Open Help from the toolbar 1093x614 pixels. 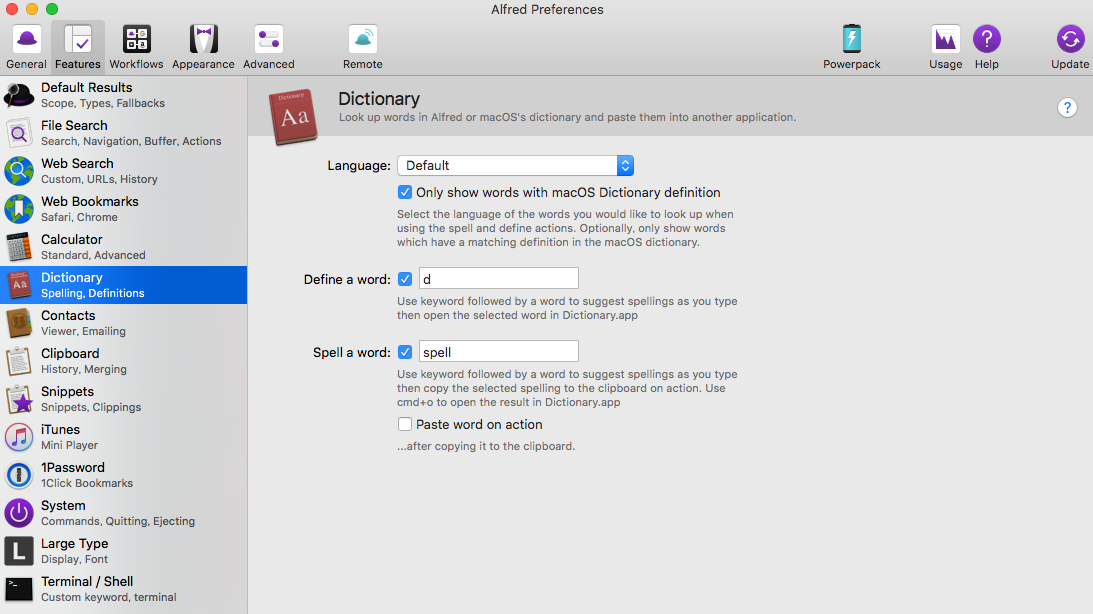(987, 47)
